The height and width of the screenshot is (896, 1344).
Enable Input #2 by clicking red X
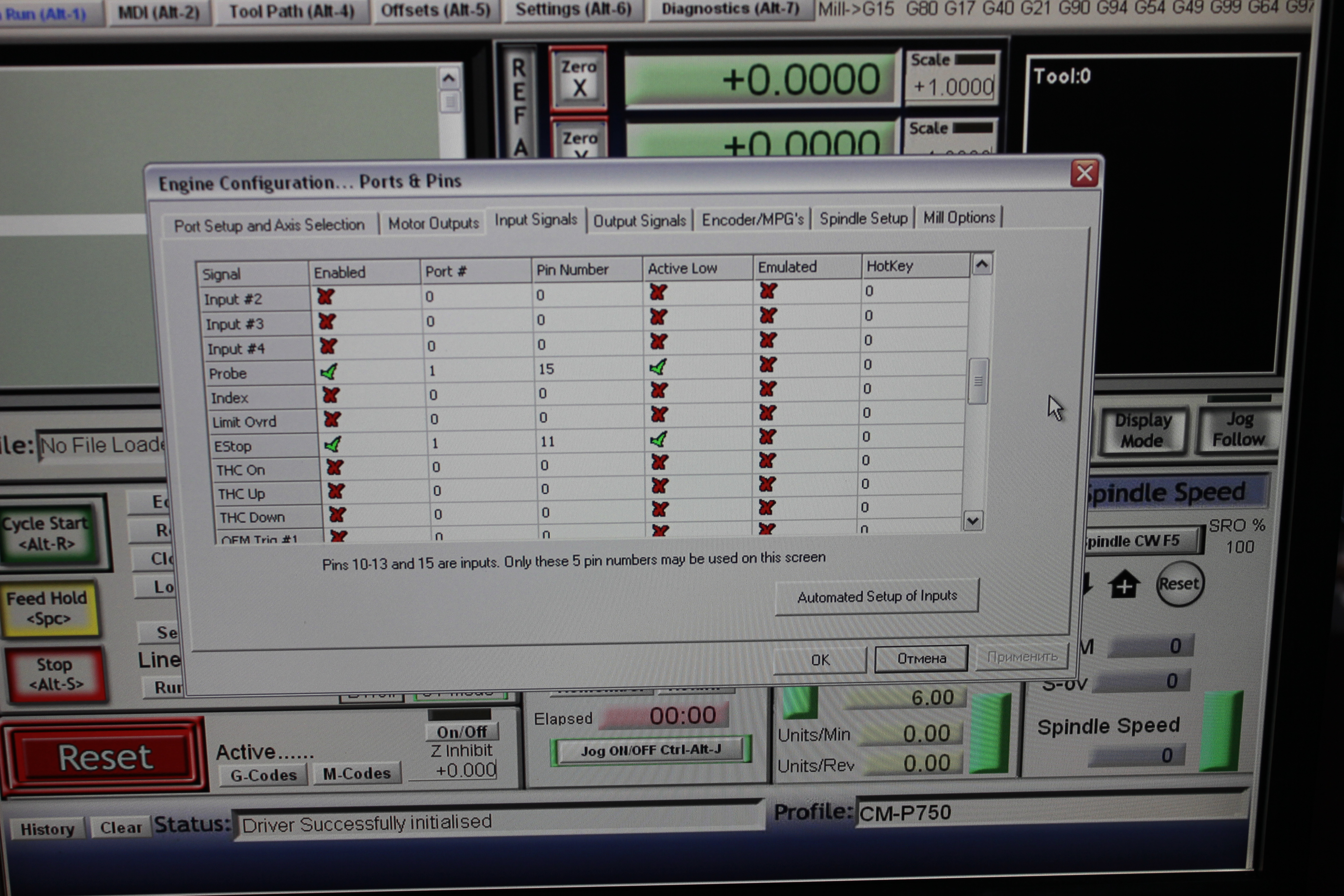click(x=326, y=297)
